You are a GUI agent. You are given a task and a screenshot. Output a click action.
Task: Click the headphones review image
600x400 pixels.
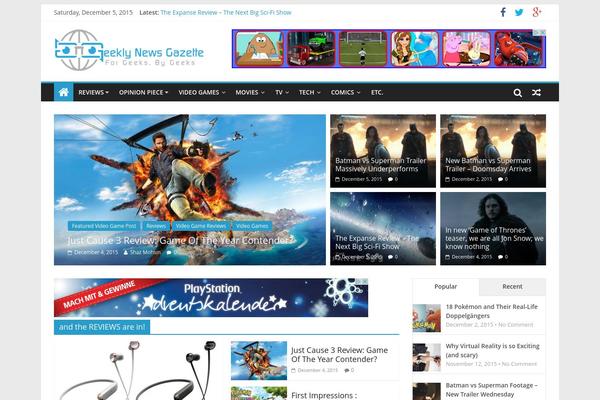tap(139, 370)
